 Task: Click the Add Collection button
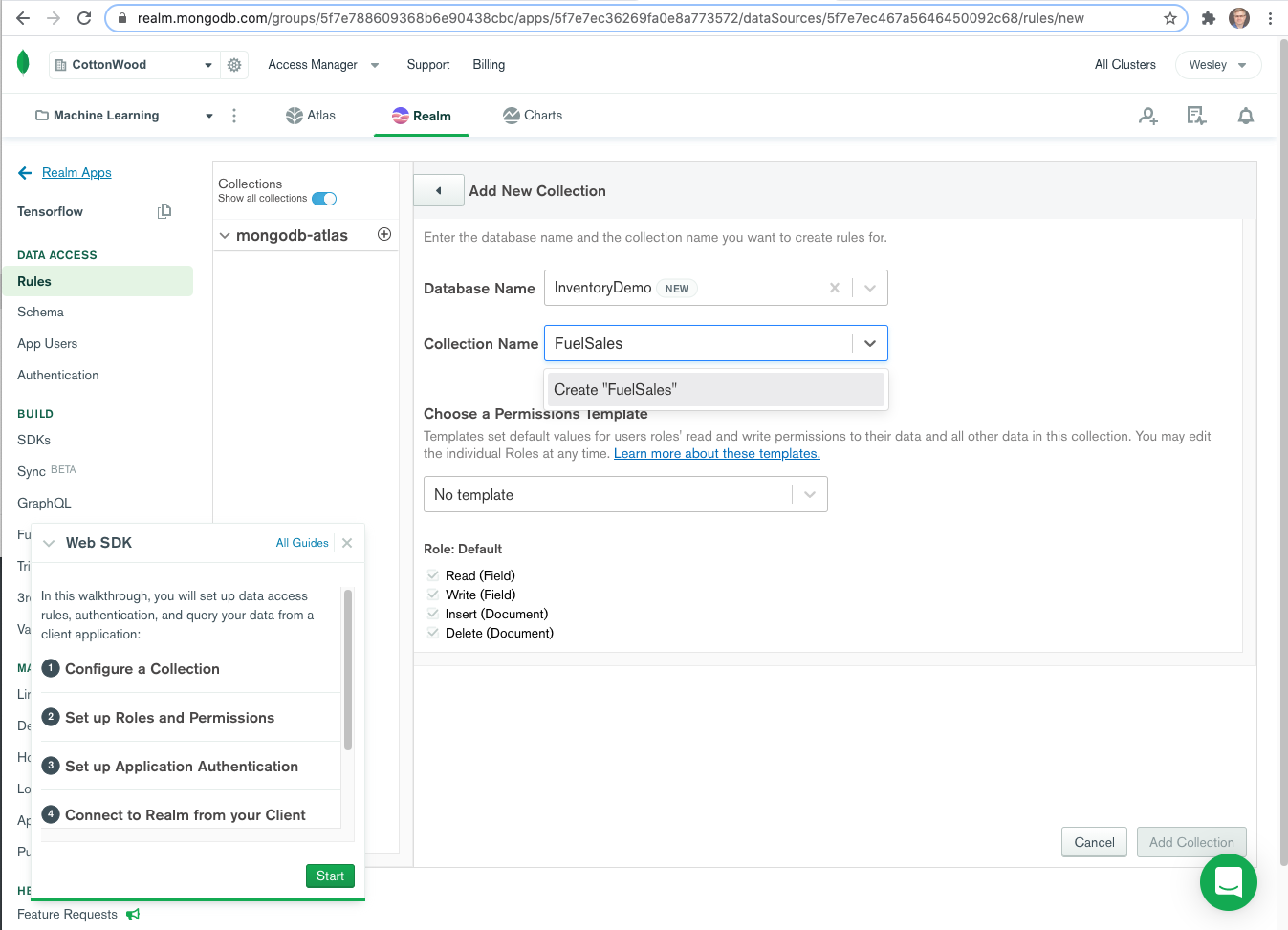coord(1191,842)
